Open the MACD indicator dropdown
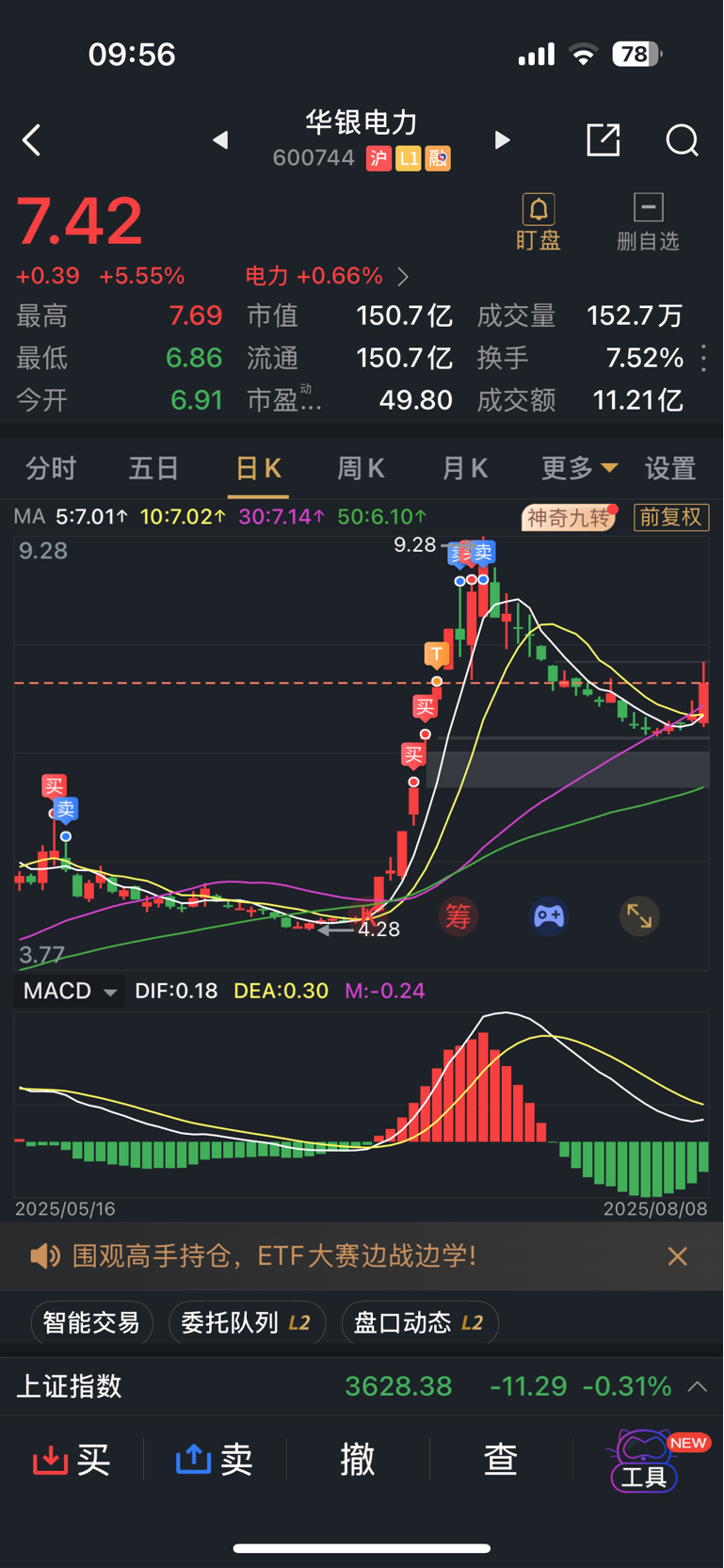The height and width of the screenshot is (1568, 724). (71, 991)
